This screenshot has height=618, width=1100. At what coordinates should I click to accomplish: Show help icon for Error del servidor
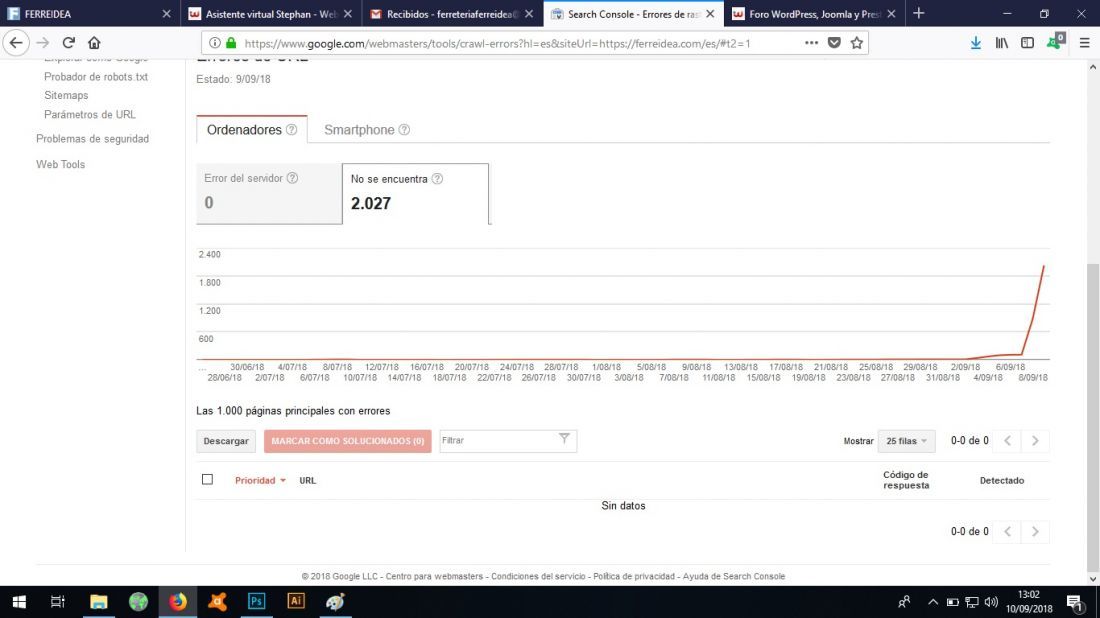[x=293, y=178]
